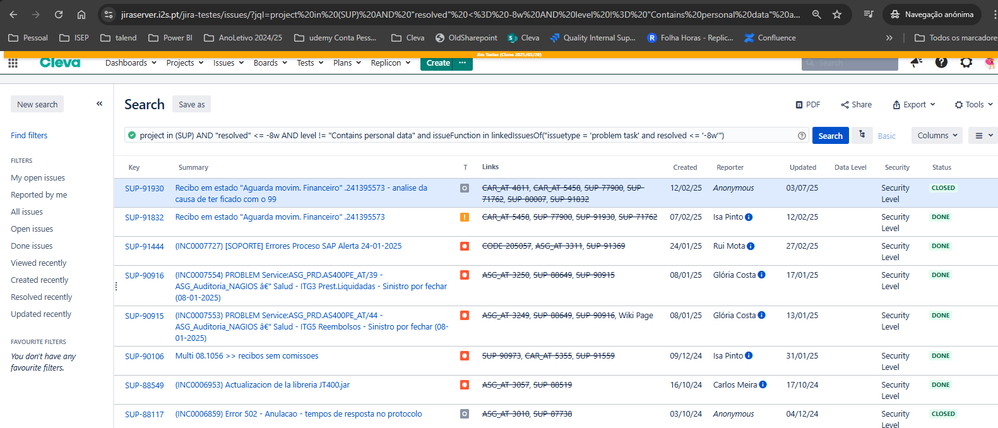
Task: Select the Resolved recently filter
Action: (x=41, y=297)
